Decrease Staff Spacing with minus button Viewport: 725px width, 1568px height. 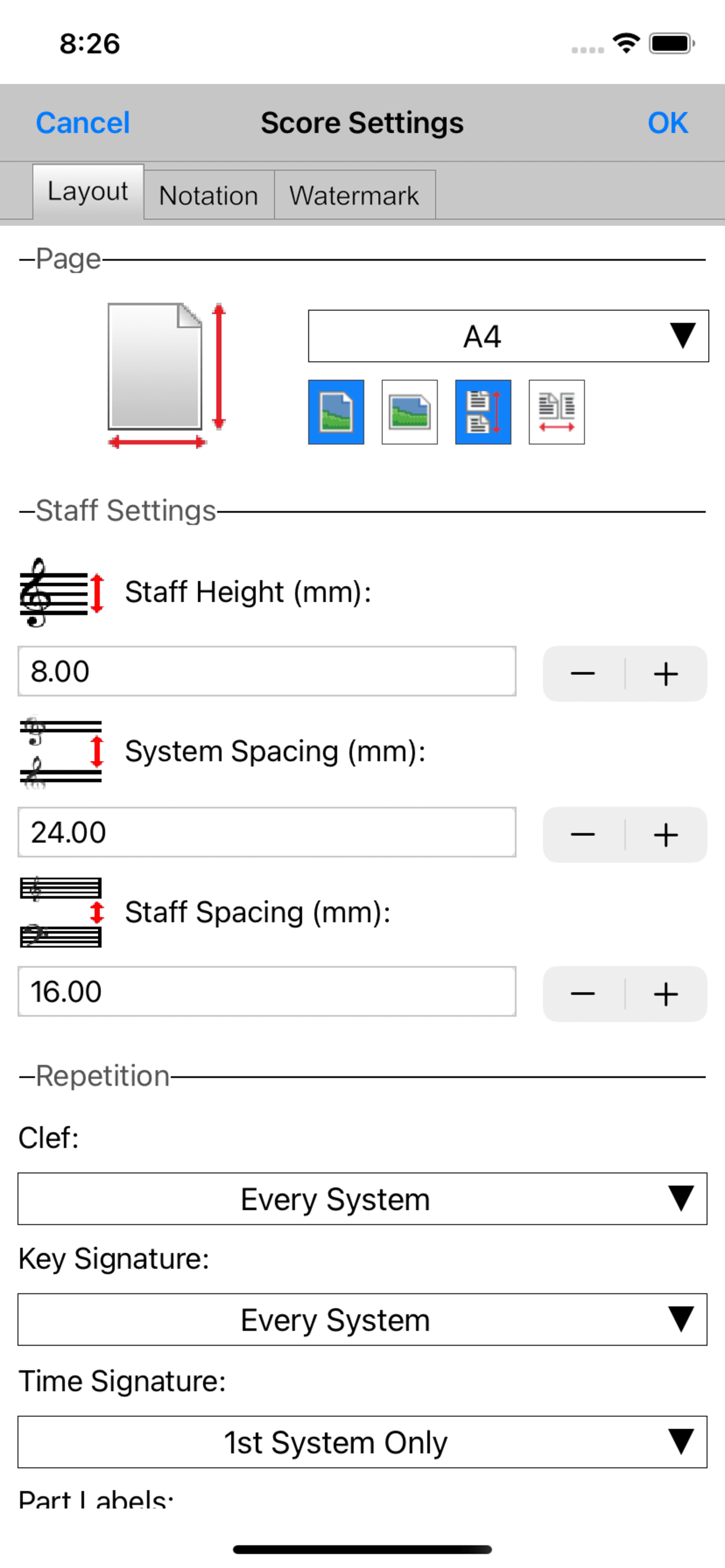583,994
